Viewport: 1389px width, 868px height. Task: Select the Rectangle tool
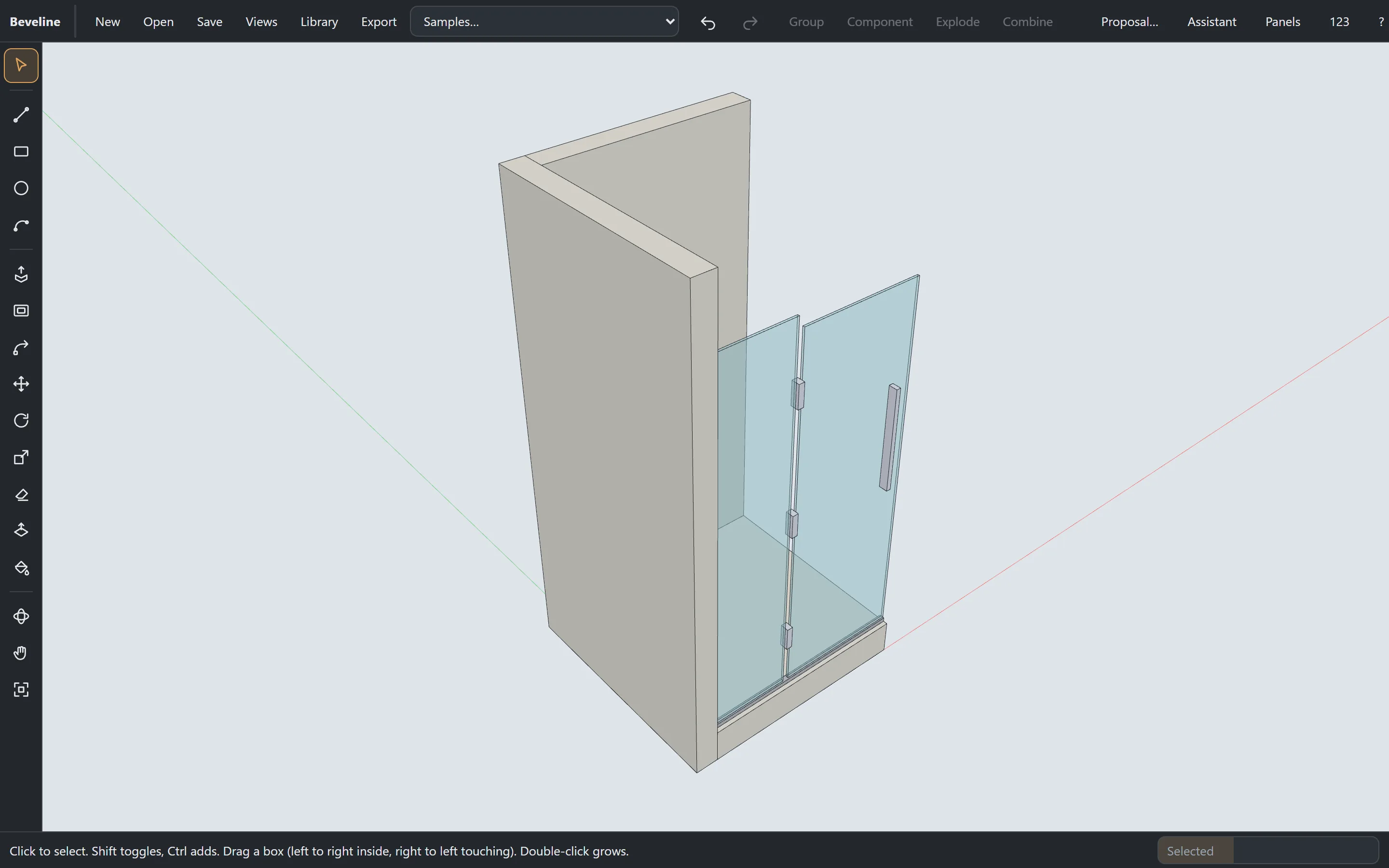pos(21,151)
